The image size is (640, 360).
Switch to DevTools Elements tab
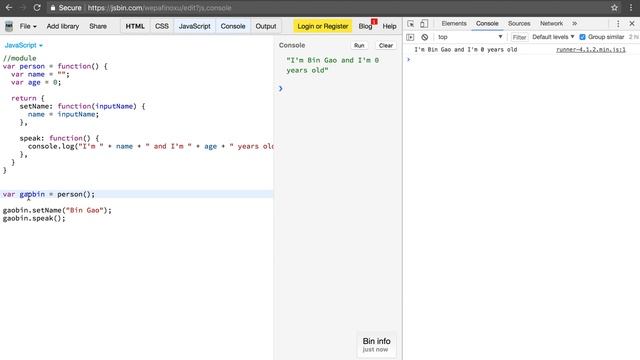[x=454, y=24]
